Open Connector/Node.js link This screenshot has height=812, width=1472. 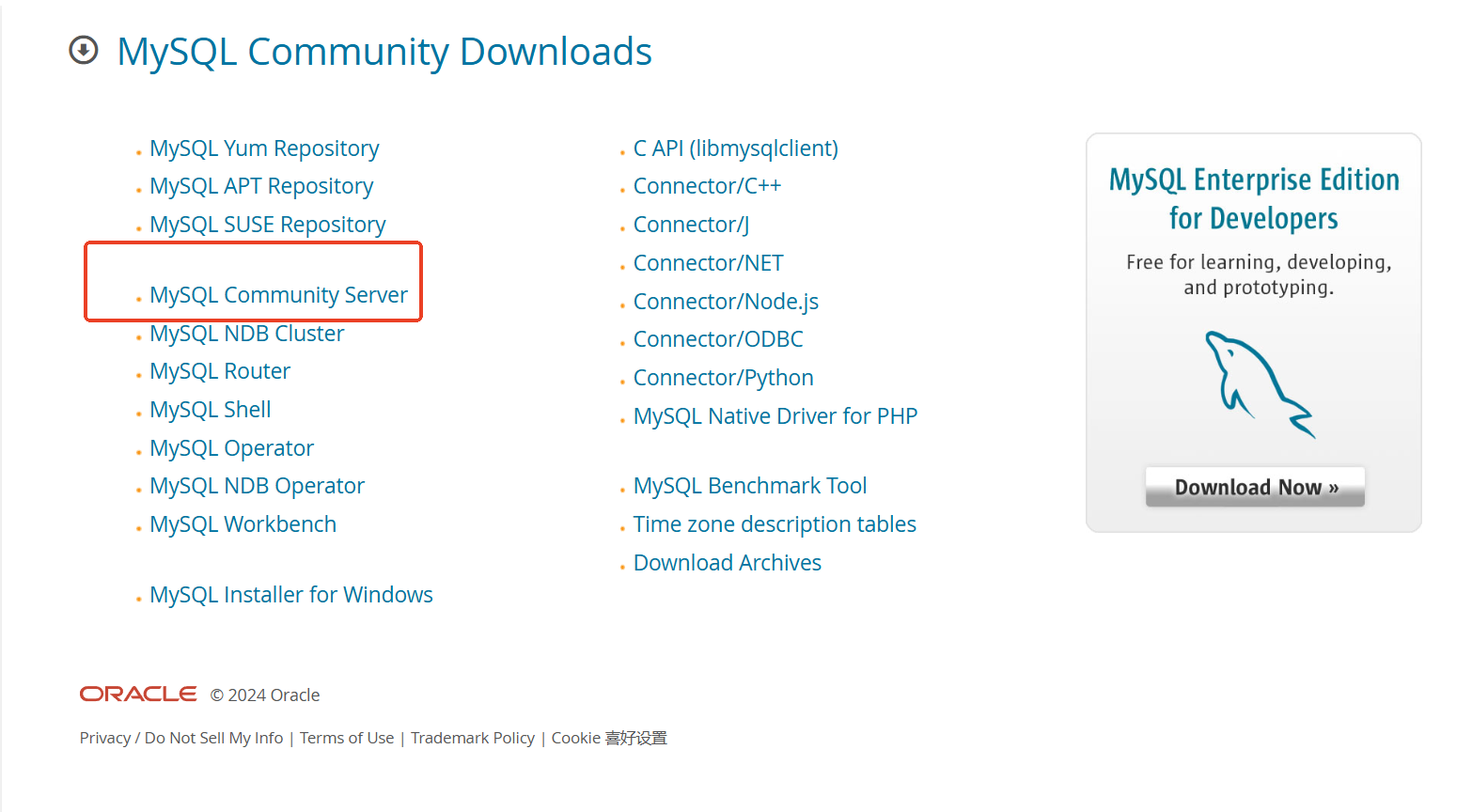pyautogui.click(x=726, y=302)
